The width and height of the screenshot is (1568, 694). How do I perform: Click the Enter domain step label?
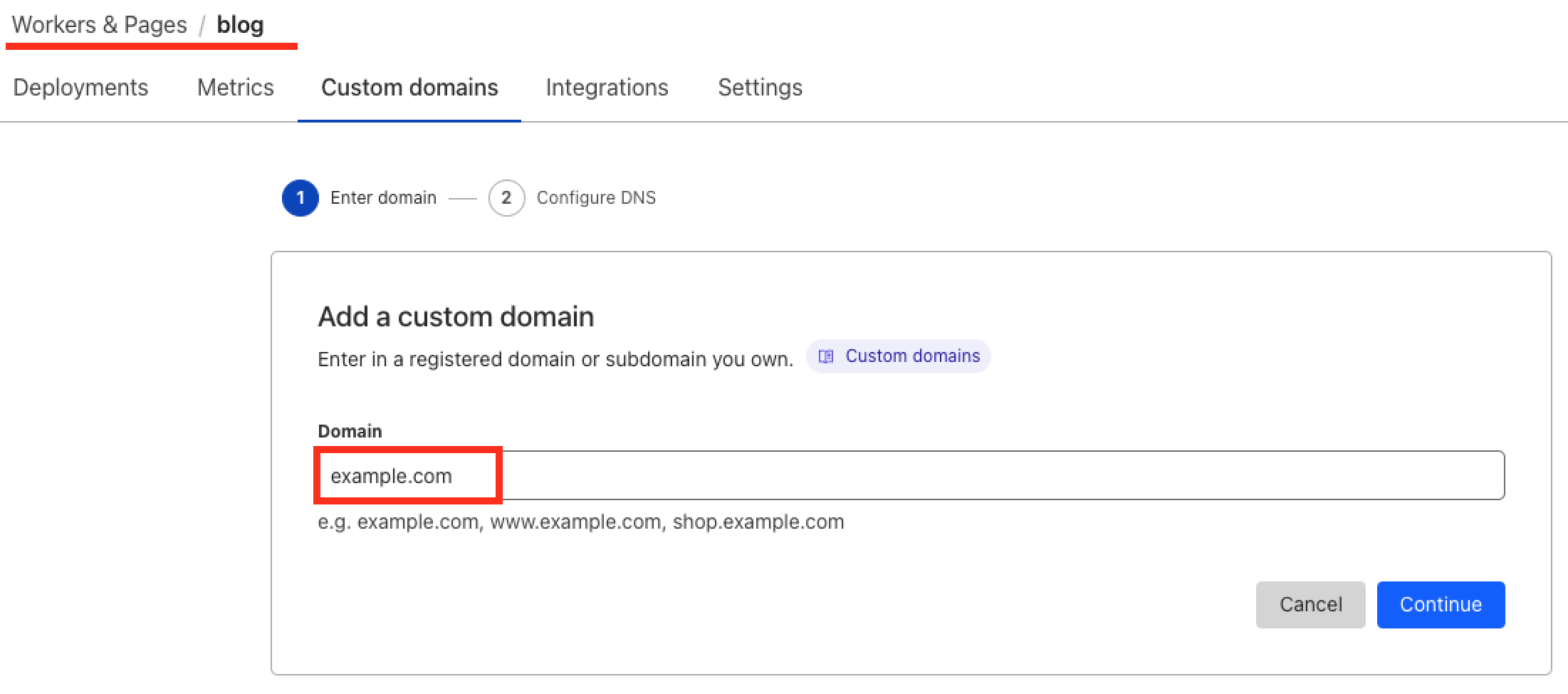383,197
